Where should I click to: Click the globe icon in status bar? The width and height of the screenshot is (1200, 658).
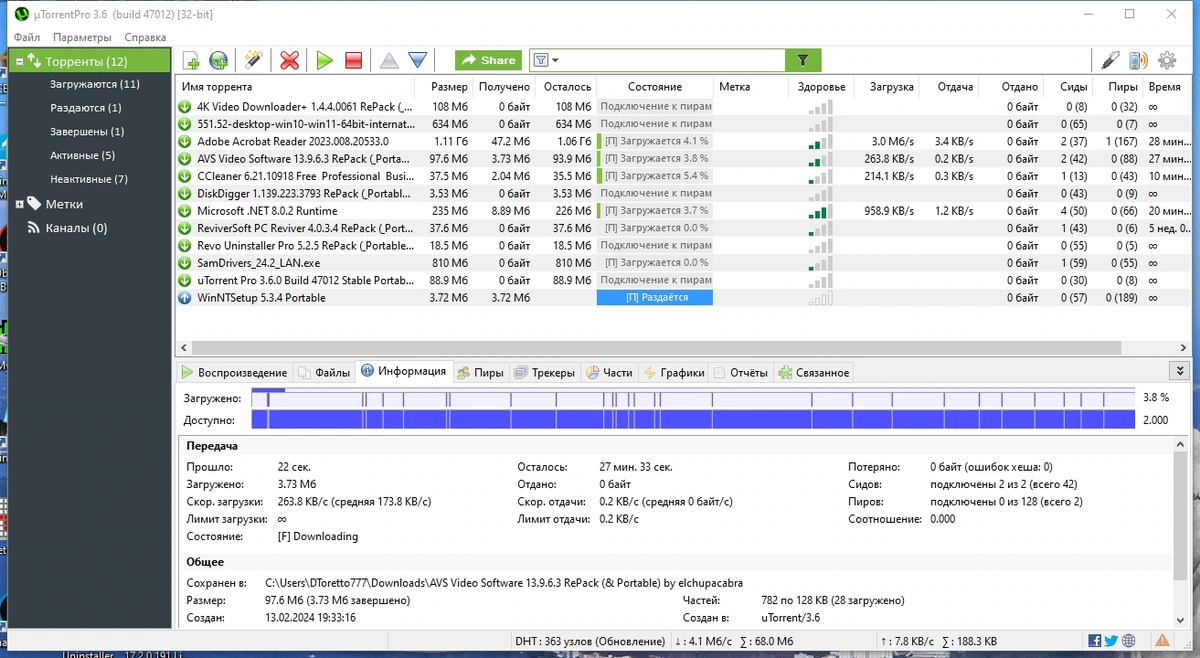point(1129,641)
